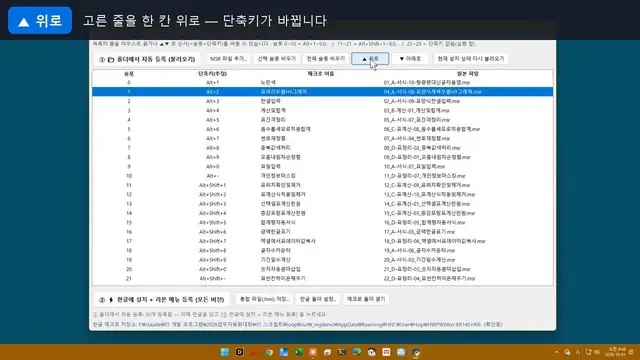This screenshot has width=640, height=360.
Task: Click the '원본 파일' column header
Action: point(467,74)
